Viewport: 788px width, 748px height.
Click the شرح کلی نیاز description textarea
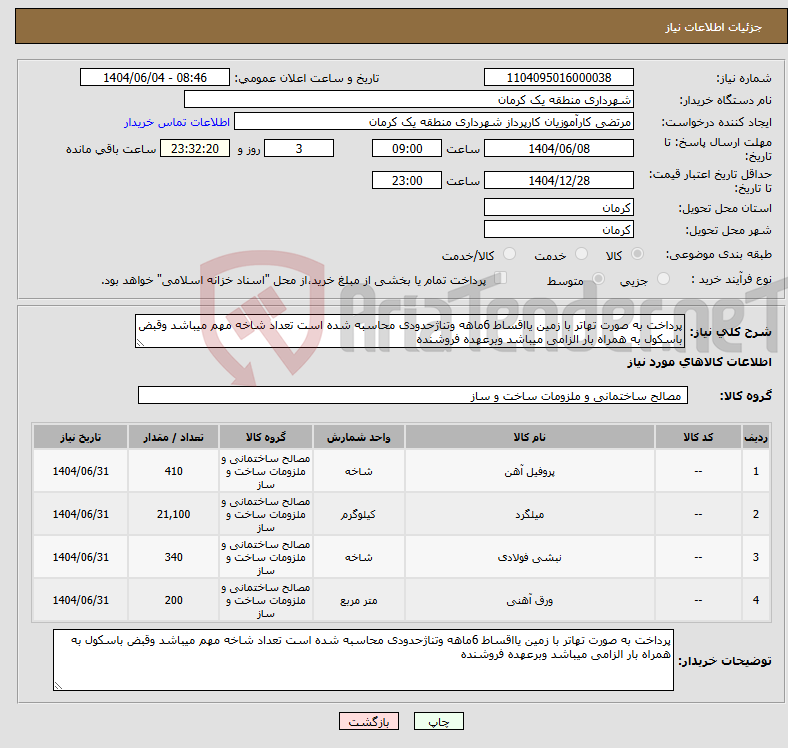[x=410, y=331]
